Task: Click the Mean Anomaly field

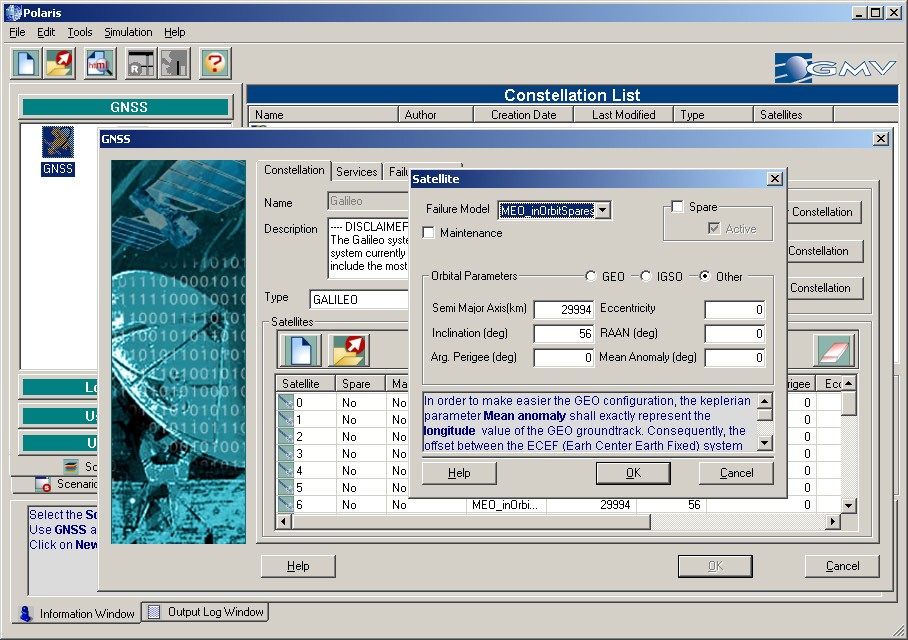Action: (735, 357)
